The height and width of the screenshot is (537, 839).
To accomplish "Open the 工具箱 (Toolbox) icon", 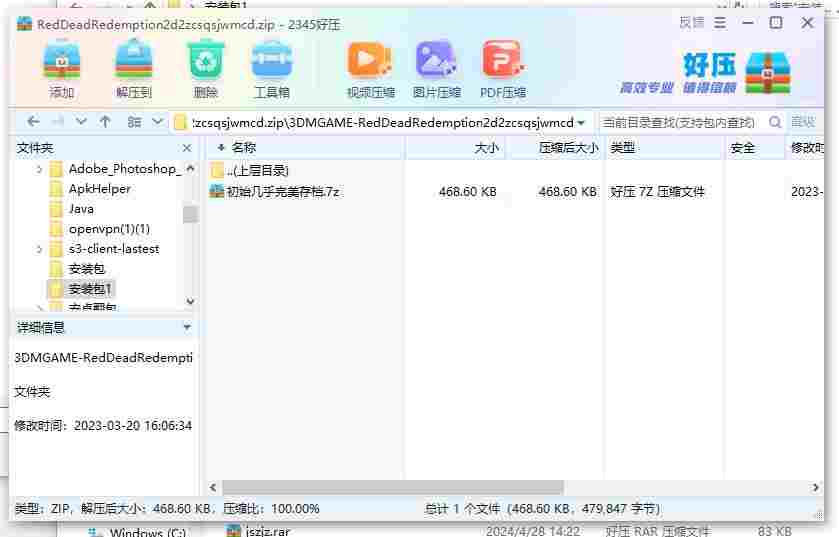I will pos(272,68).
